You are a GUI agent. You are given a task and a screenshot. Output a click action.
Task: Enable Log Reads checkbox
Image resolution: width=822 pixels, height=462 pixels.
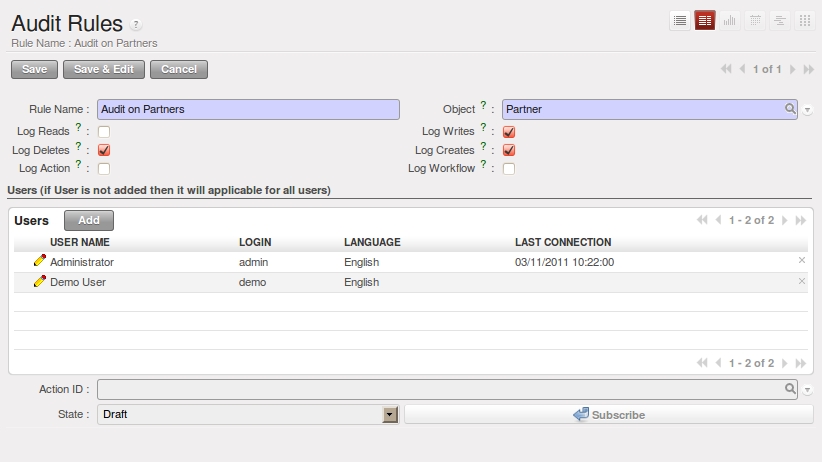click(104, 132)
